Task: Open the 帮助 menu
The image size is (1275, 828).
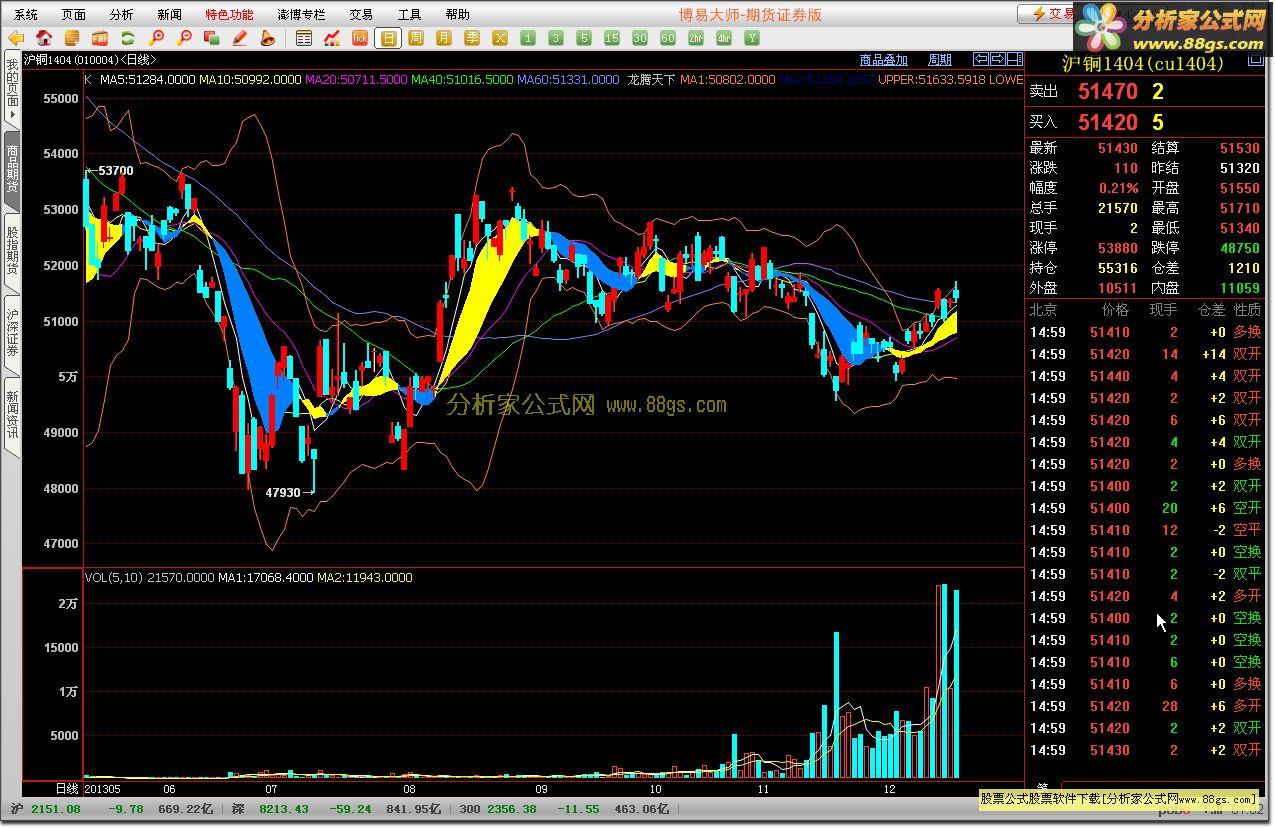Action: click(x=458, y=14)
